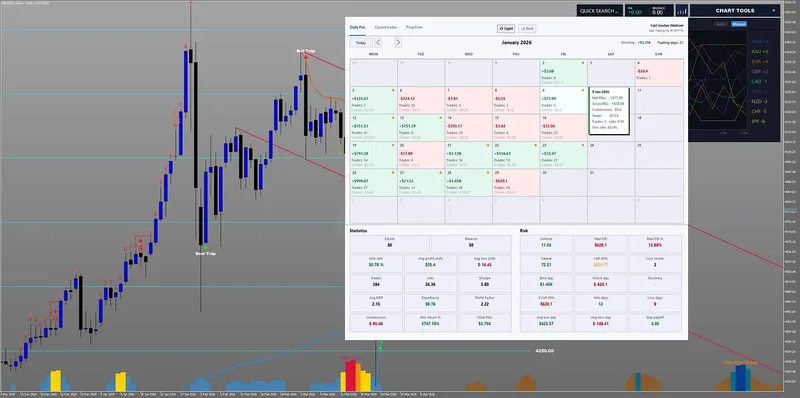Click the 19 January cell with +$791.38
The height and width of the screenshot is (398, 800).
pyautogui.click(x=373, y=155)
